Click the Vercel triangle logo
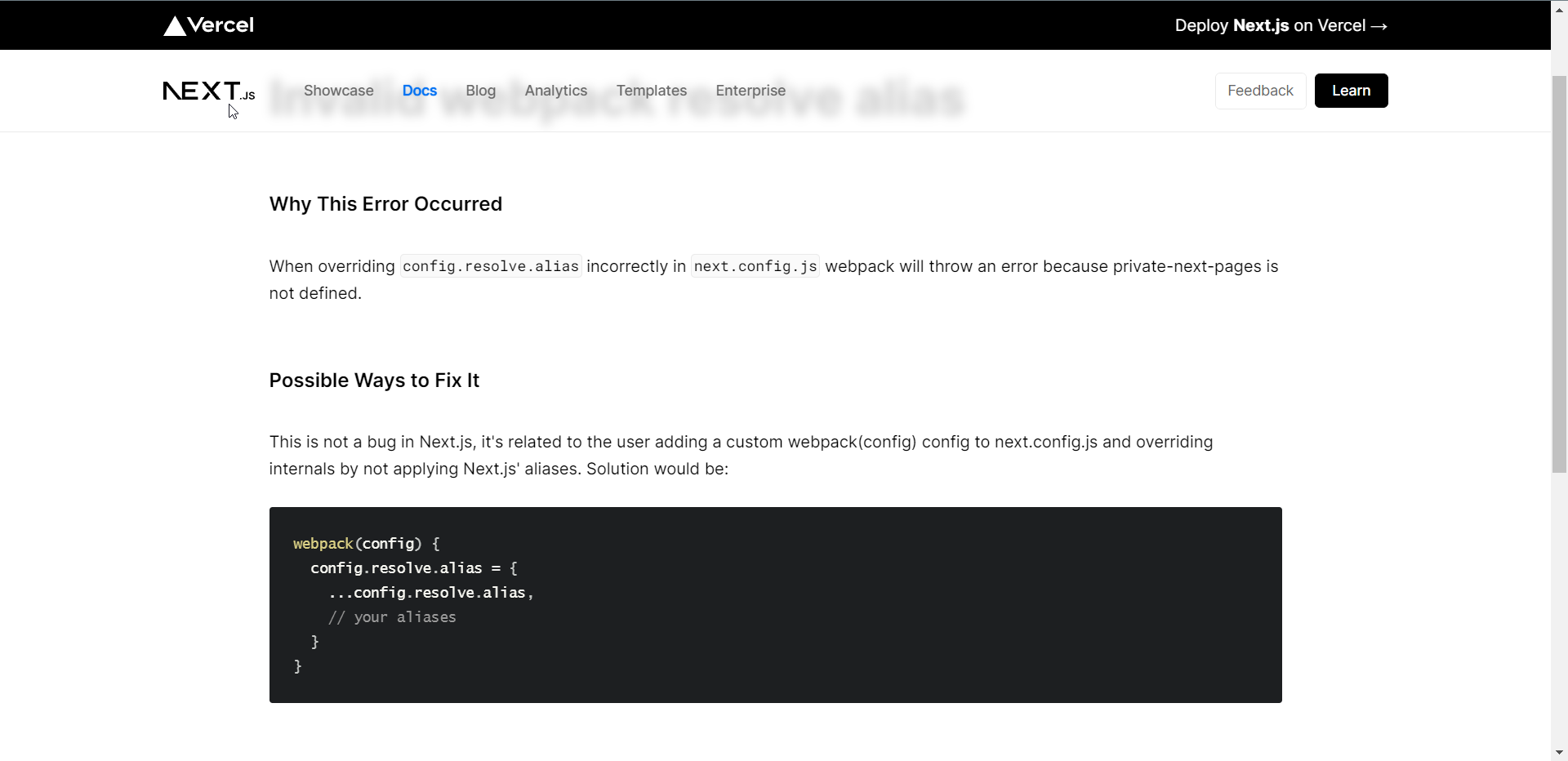Viewport: 1568px width, 761px height. click(175, 26)
